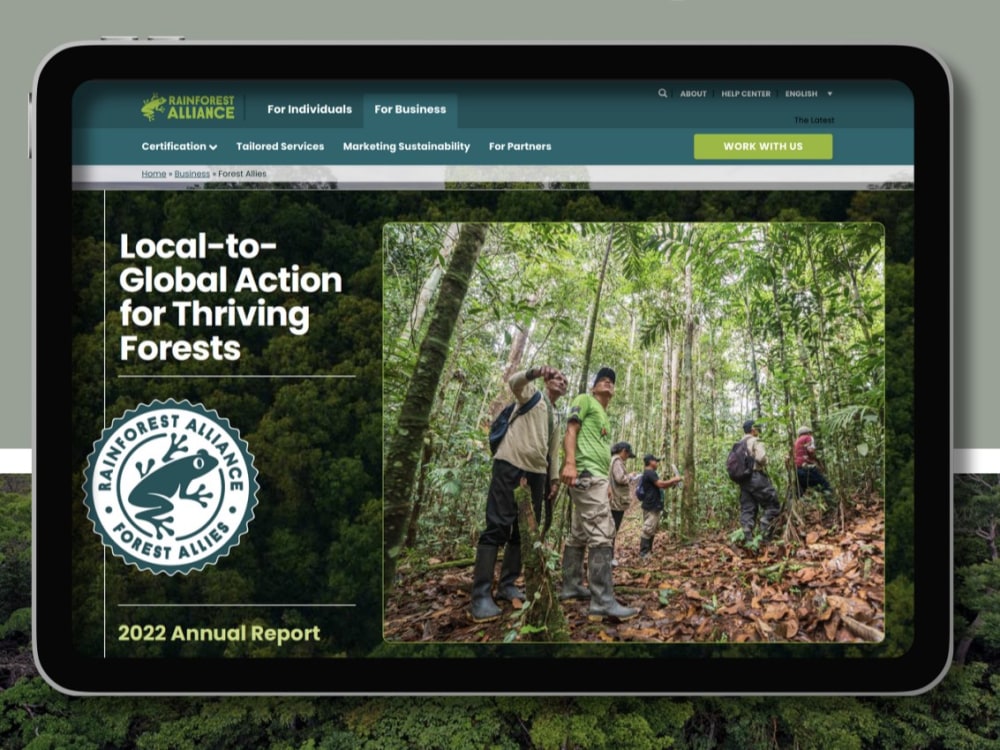Click the forest hikers photo
This screenshot has width=1000, height=750.
pyautogui.click(x=633, y=432)
